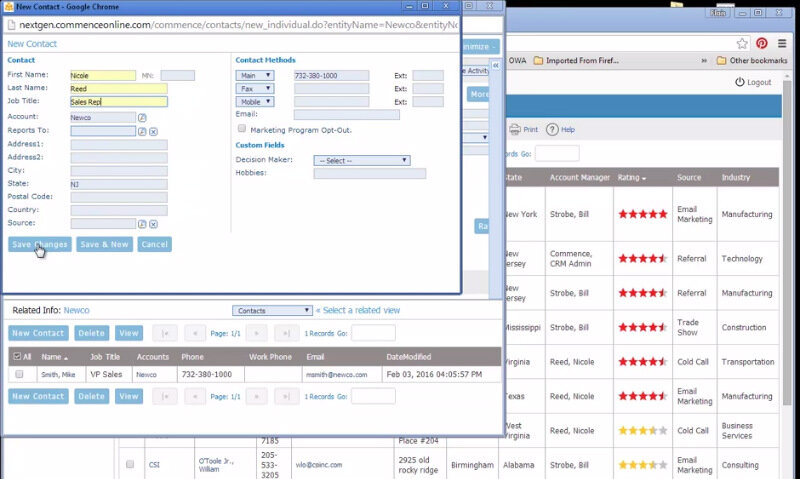Open the Chrome hamburger menu

point(782,44)
